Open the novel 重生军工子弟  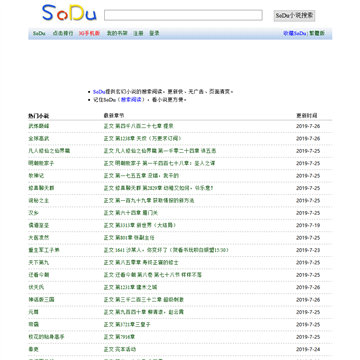coord(44,250)
